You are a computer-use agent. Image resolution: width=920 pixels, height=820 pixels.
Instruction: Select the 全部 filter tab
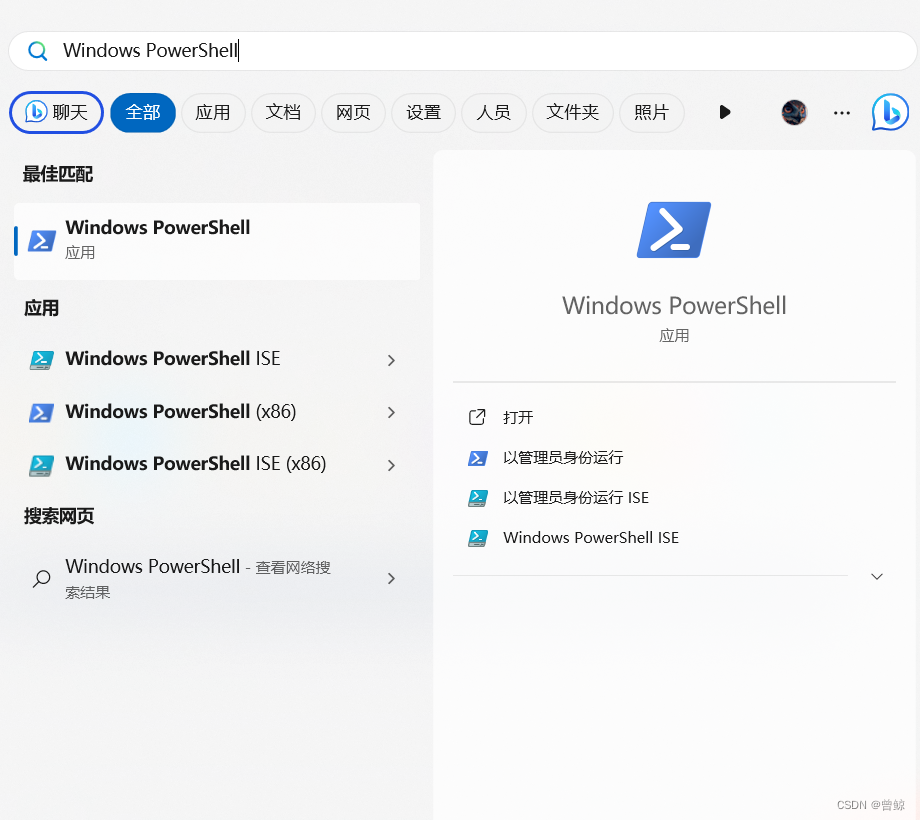pos(143,112)
